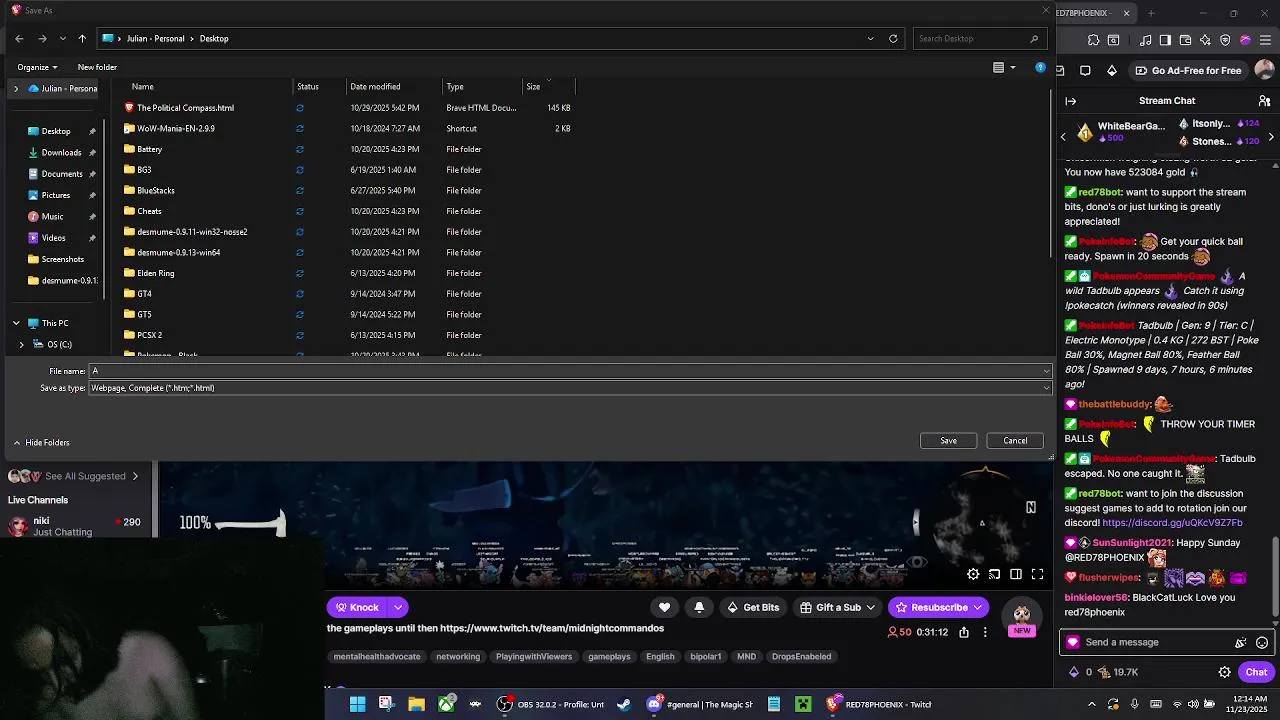The height and width of the screenshot is (720, 1280).
Task: Share the stream via share icon
Action: (x=964, y=632)
